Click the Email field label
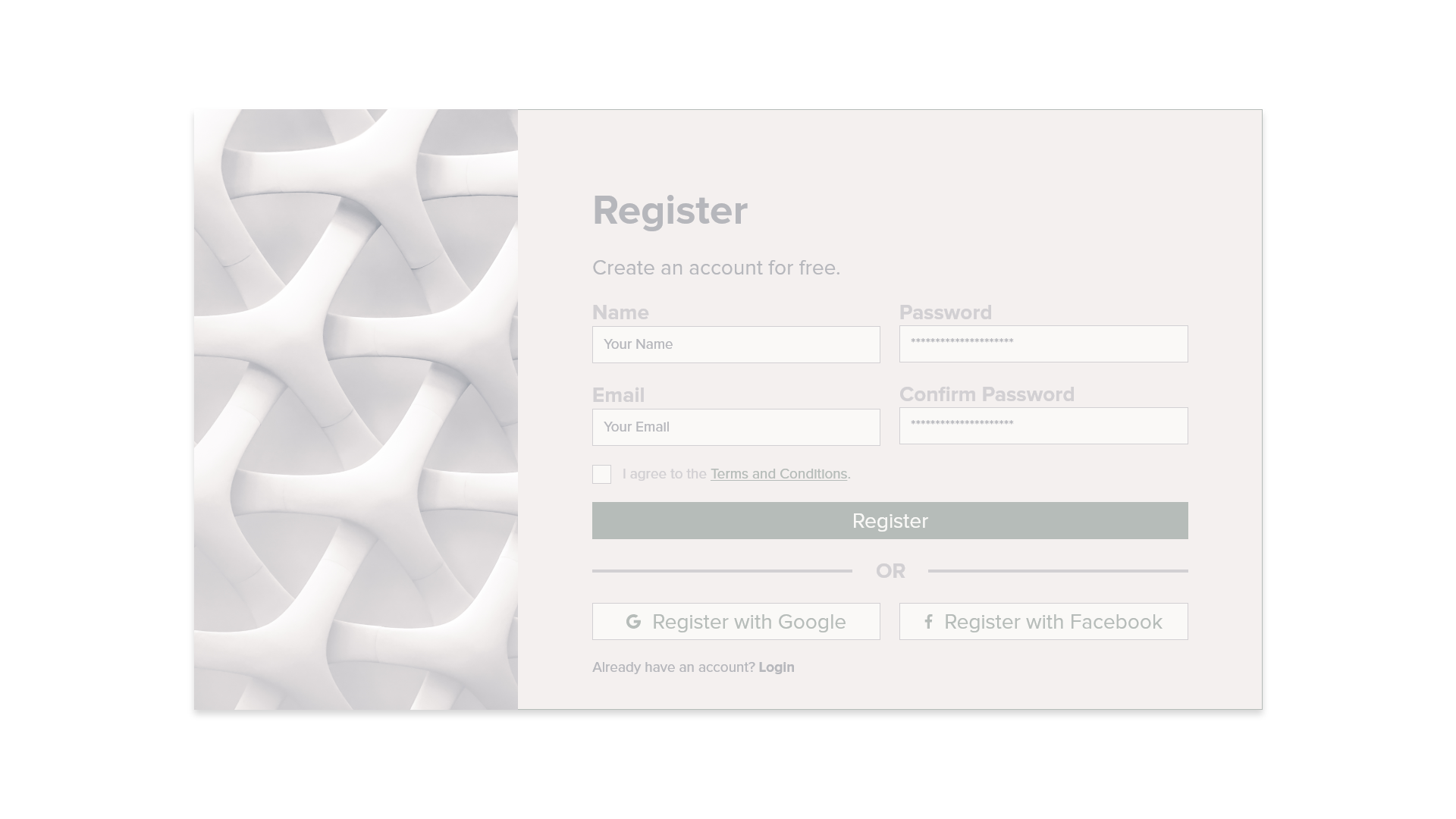This screenshot has height=819, width=1456. point(618,395)
